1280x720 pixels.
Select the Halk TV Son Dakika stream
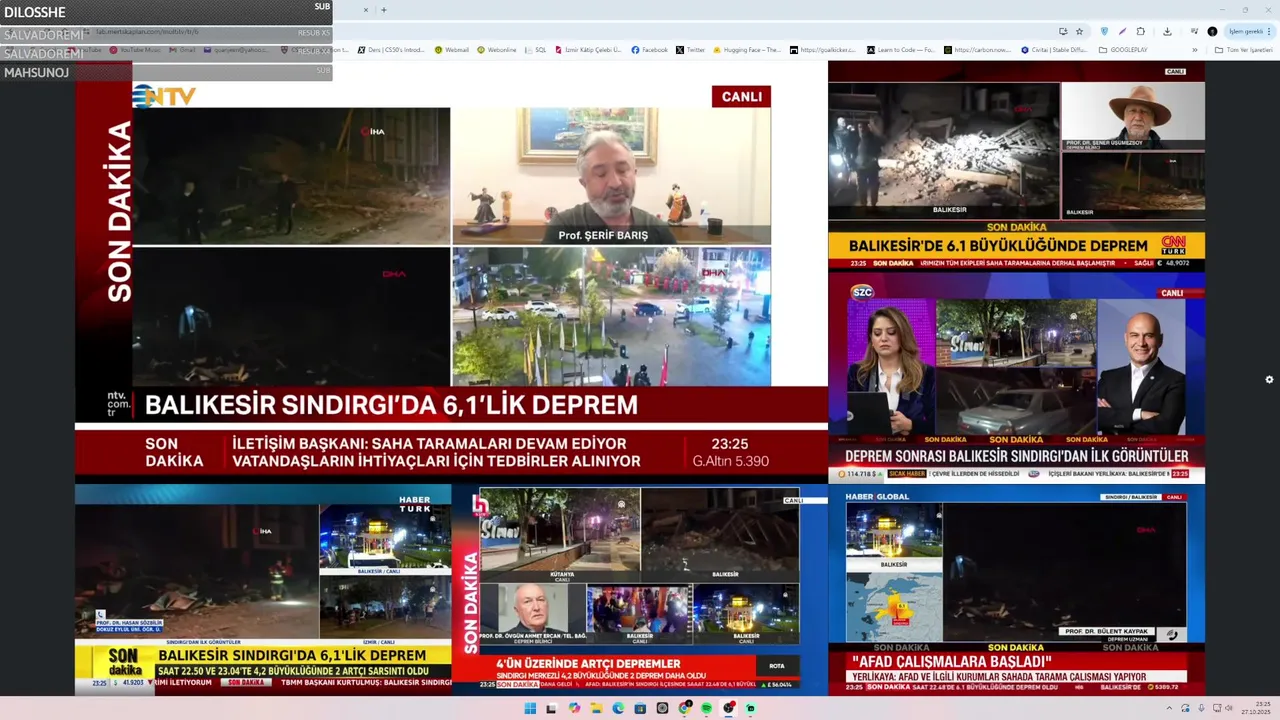(640, 590)
